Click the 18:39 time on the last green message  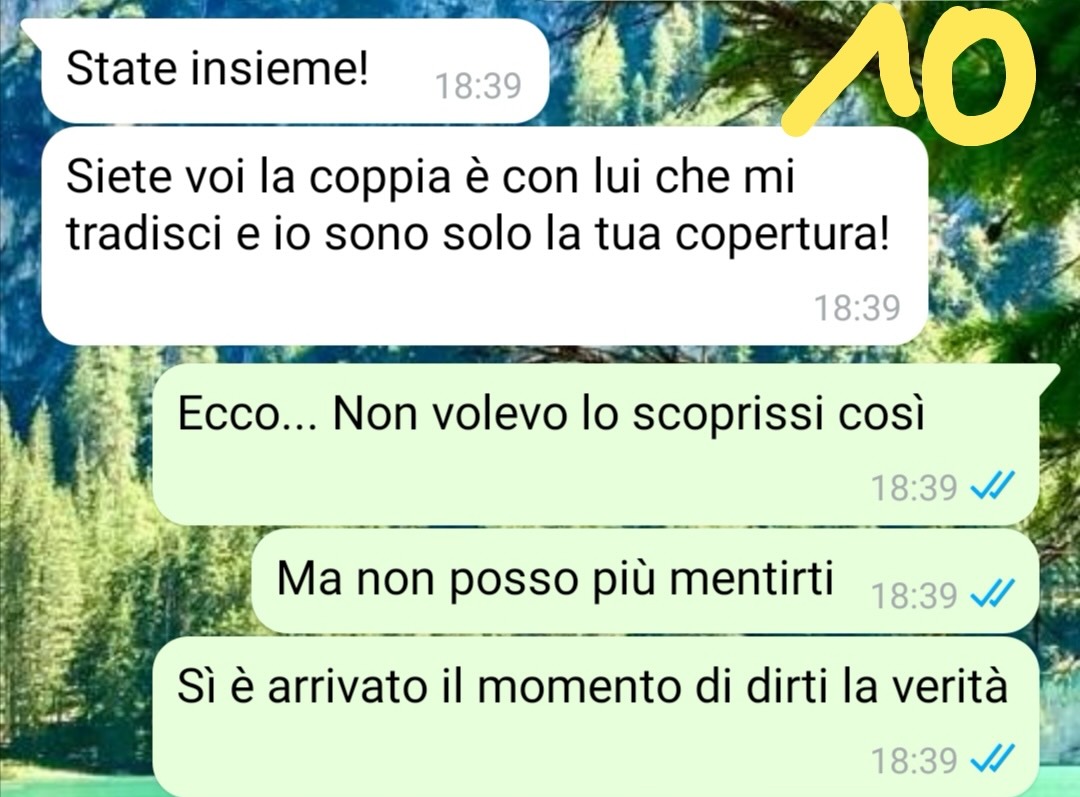[x=914, y=760]
